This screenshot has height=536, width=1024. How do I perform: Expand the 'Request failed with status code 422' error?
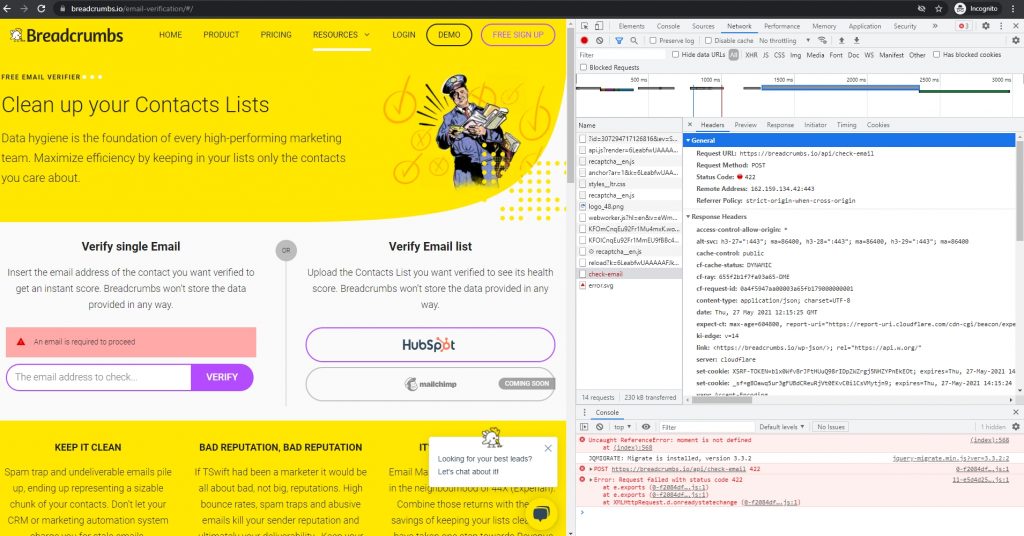coord(591,479)
